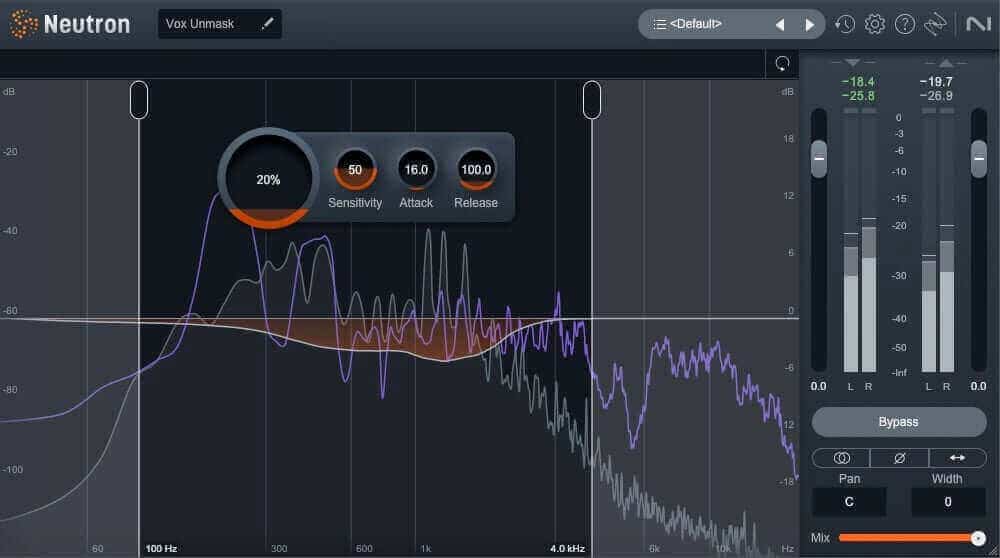This screenshot has height=558, width=1000.
Task: Click the 20% amount knob
Action: [x=268, y=179]
